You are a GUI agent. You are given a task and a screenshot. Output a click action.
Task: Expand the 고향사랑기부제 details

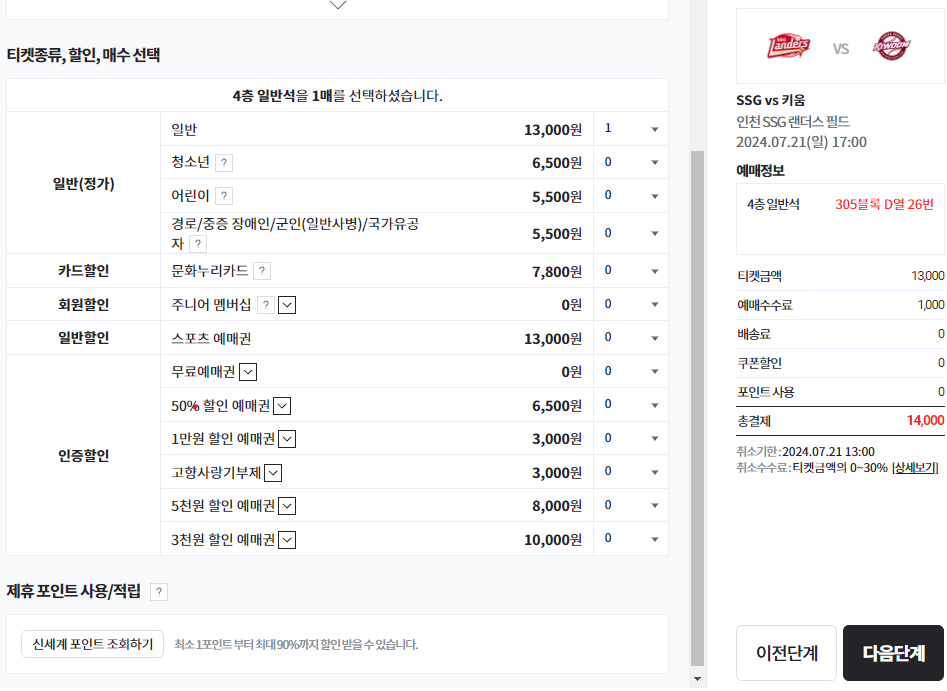(x=274, y=472)
